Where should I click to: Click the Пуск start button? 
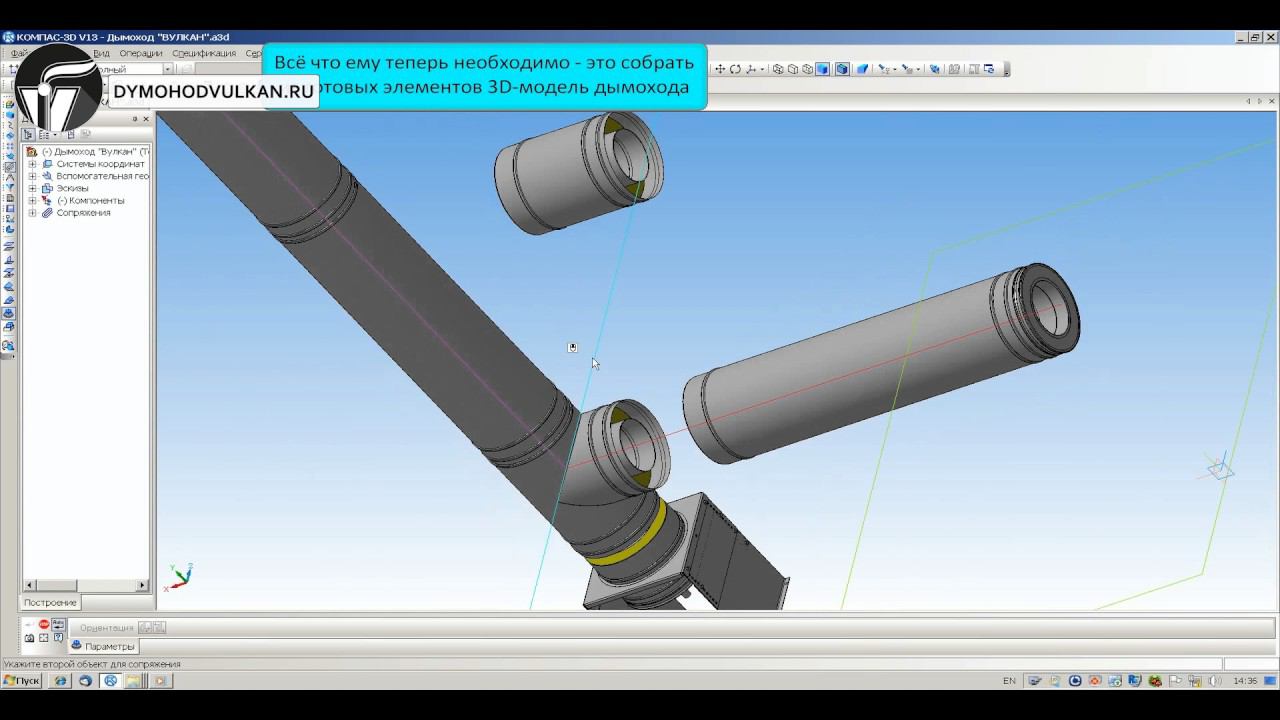tap(22, 680)
